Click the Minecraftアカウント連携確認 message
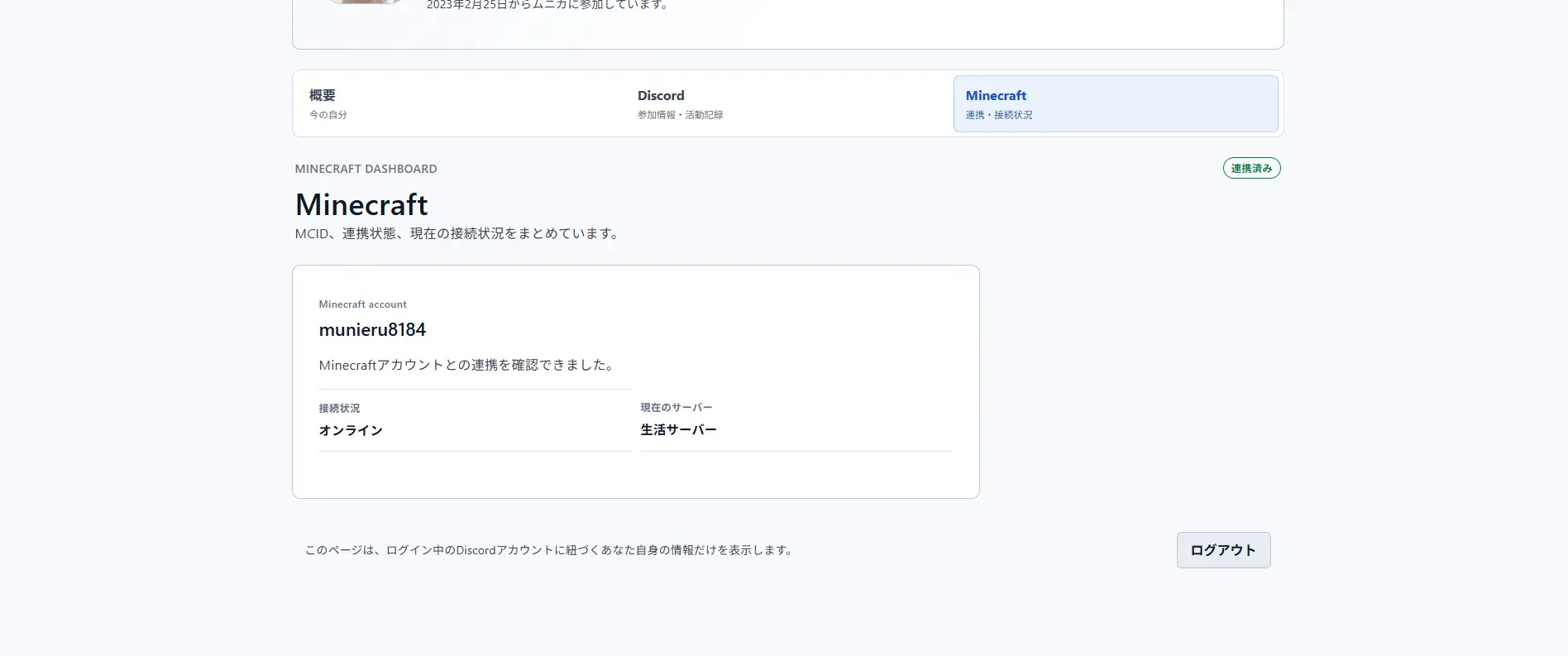 pos(467,366)
